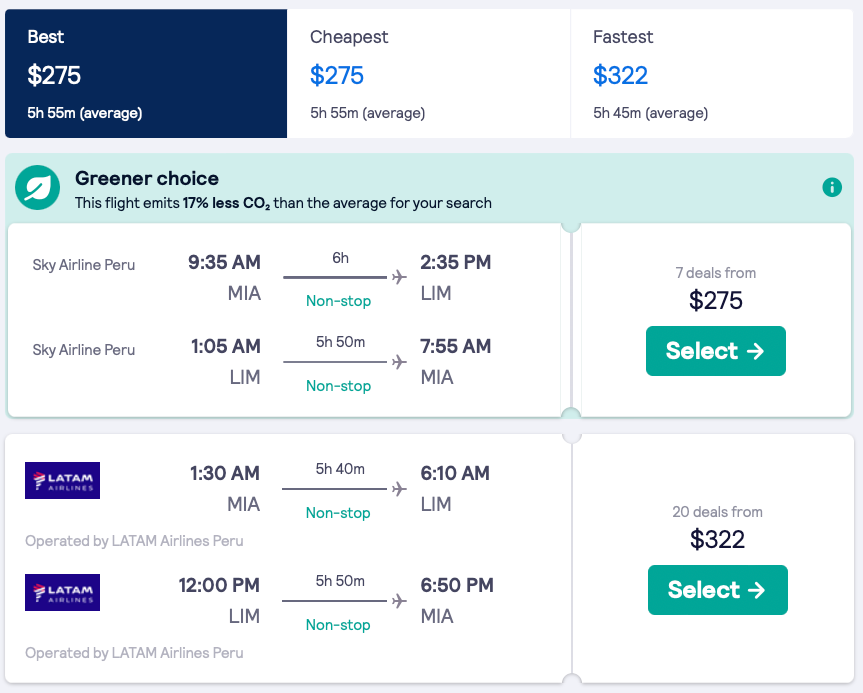Switch to the Best sorting tab
The image size is (863, 693).
(146, 74)
